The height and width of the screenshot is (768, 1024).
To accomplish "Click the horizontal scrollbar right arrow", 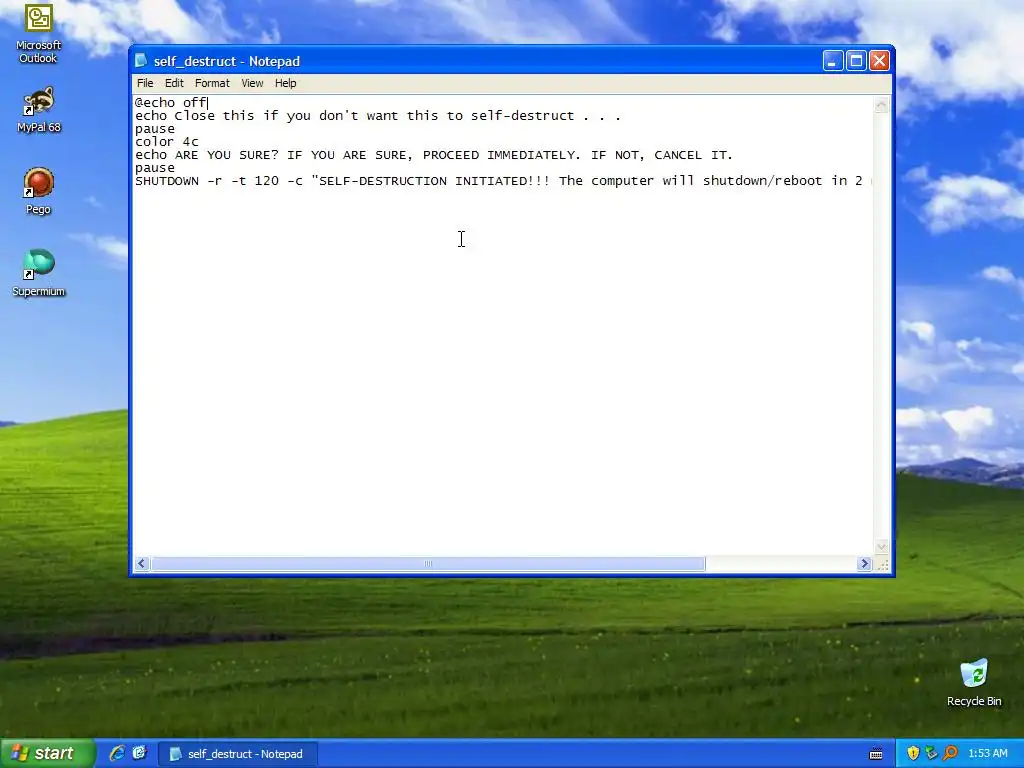I will (865, 564).
